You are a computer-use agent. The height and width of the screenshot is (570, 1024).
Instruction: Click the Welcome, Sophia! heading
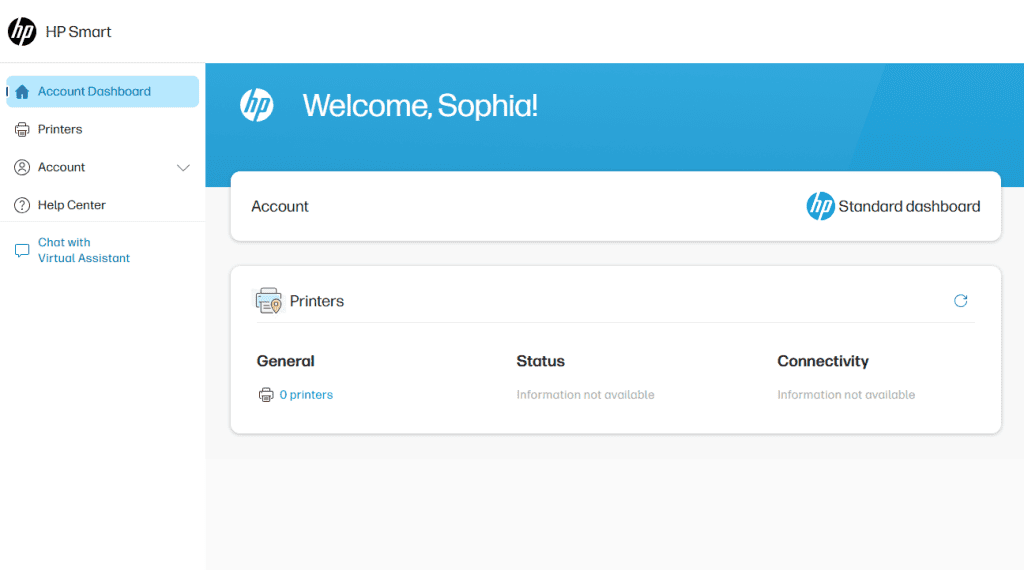(420, 105)
